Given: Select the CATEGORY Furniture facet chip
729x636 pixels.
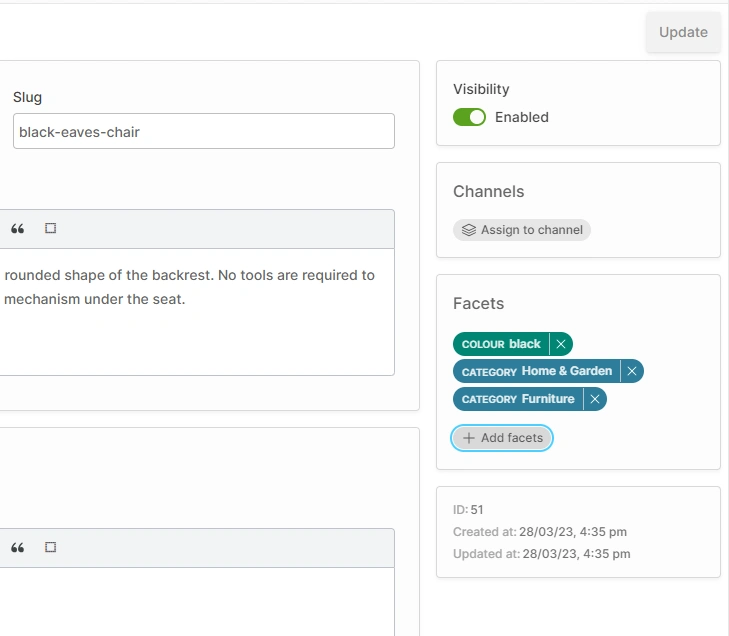Looking at the screenshot, I should [x=518, y=399].
